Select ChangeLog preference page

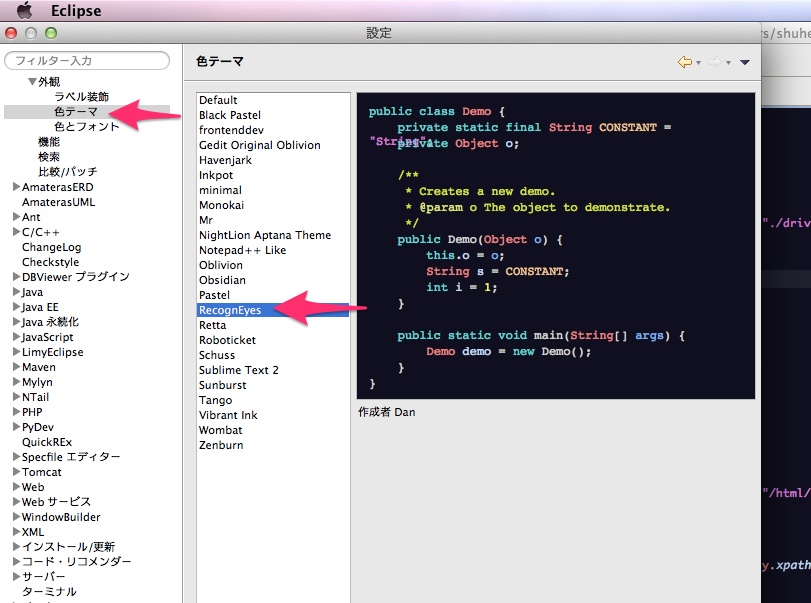[x=52, y=247]
